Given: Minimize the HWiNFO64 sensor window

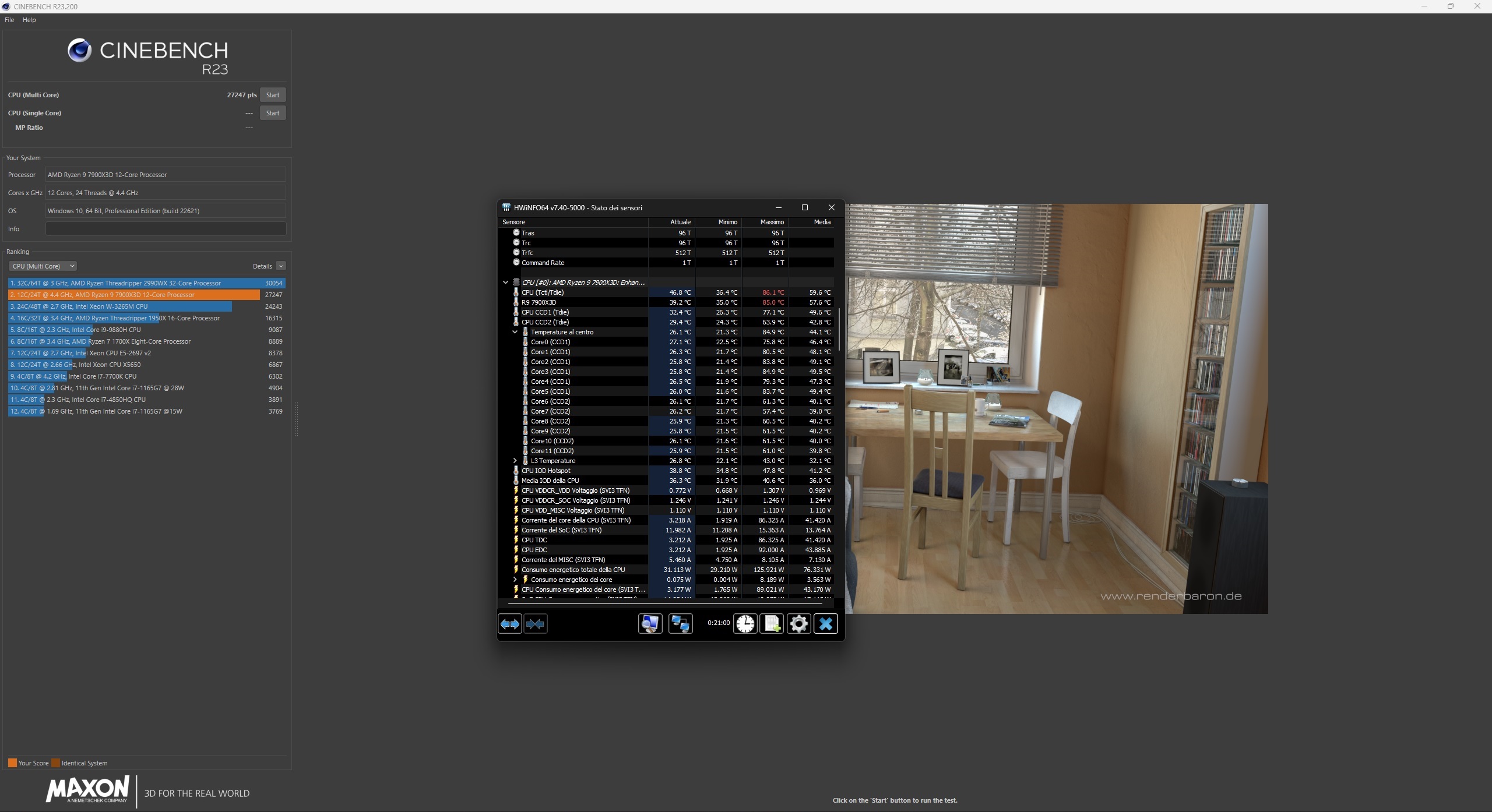Looking at the screenshot, I should [x=778, y=207].
